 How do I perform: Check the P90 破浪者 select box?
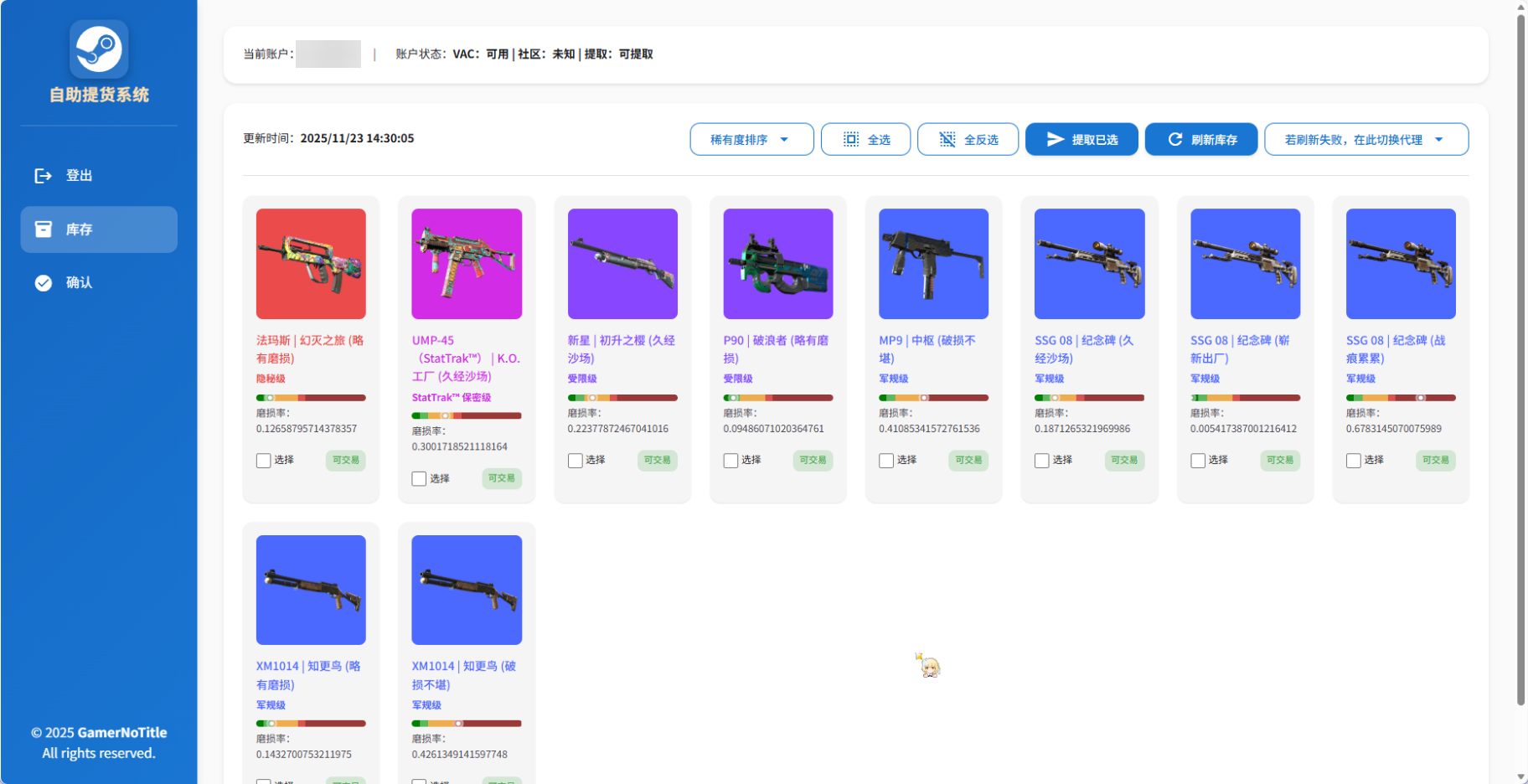[731, 461]
